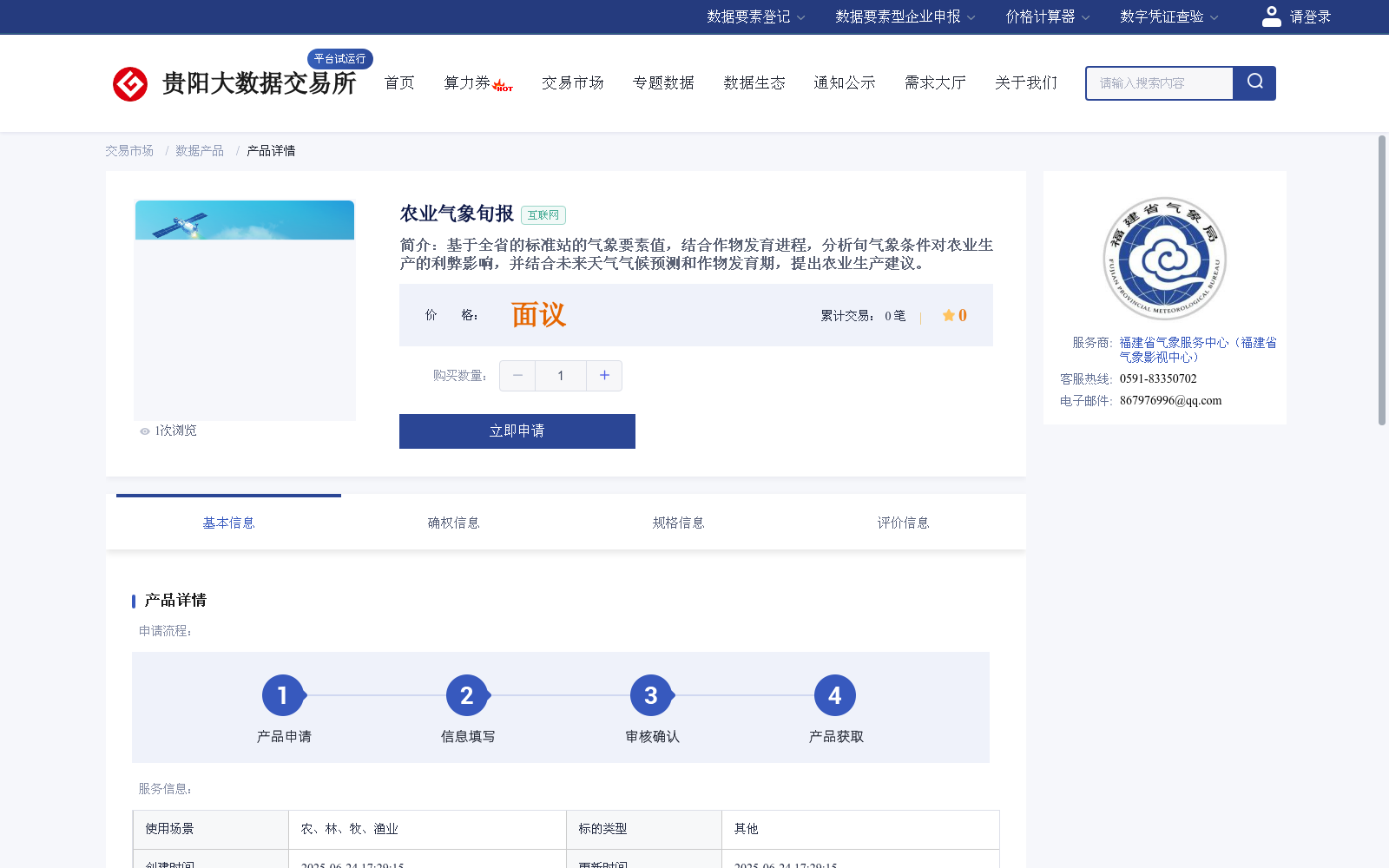Click the Fujian Meteorological Bureau logo
This screenshot has width=1389, height=868.
[x=1164, y=259]
